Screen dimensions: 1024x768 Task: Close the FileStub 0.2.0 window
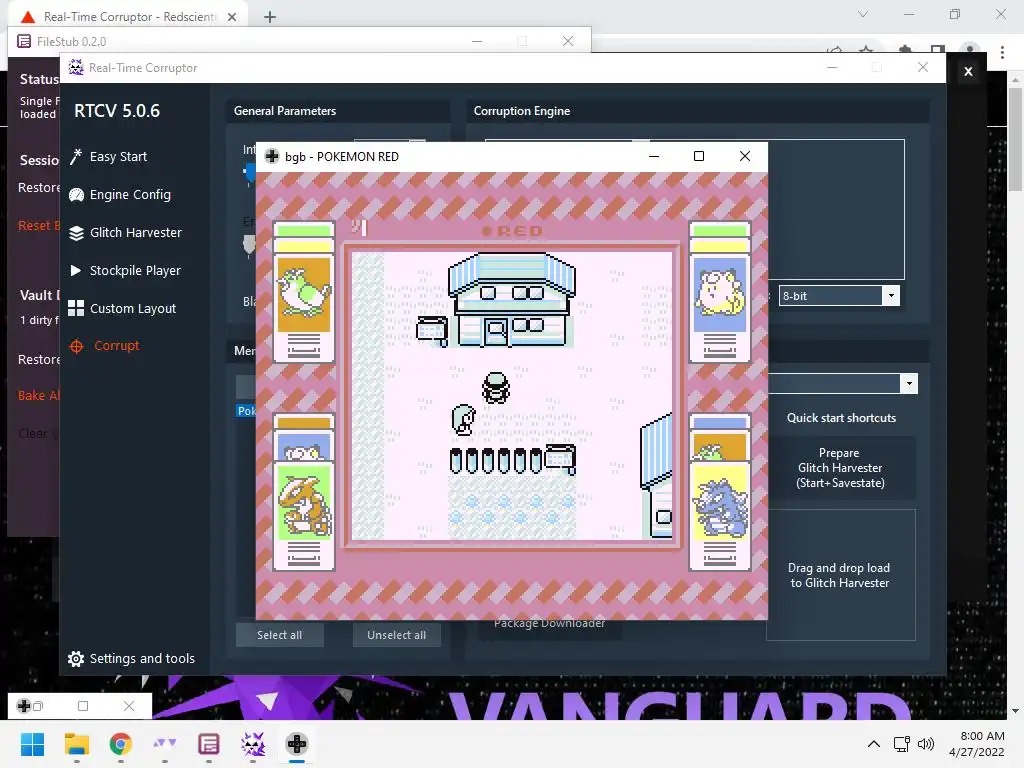568,41
